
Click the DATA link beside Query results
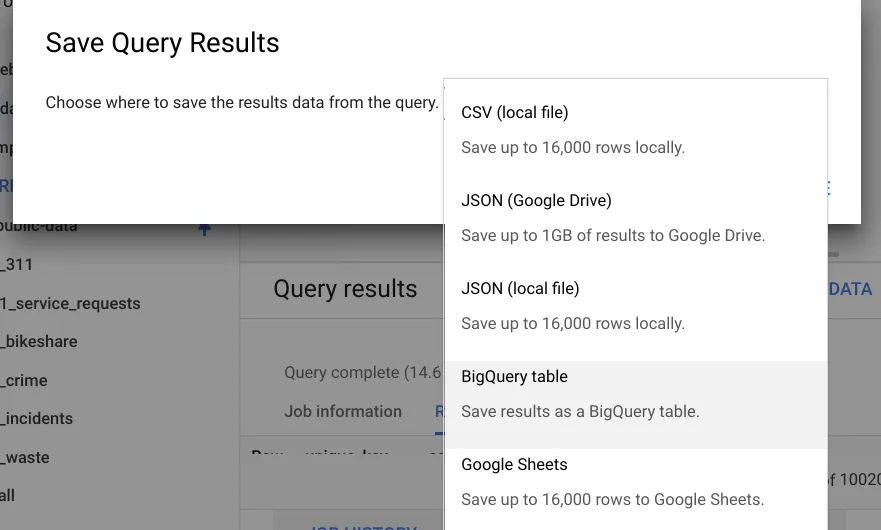[850, 289]
